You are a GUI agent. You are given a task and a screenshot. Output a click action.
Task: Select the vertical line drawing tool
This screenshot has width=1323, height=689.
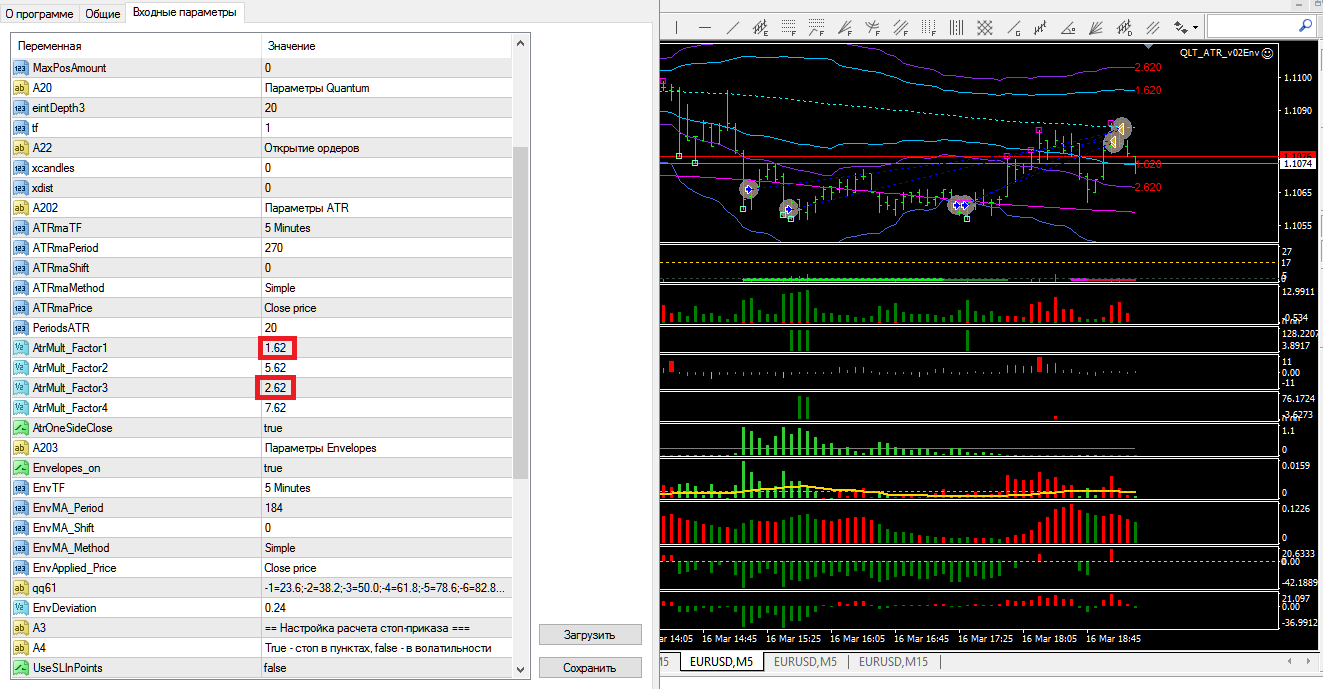tap(677, 27)
